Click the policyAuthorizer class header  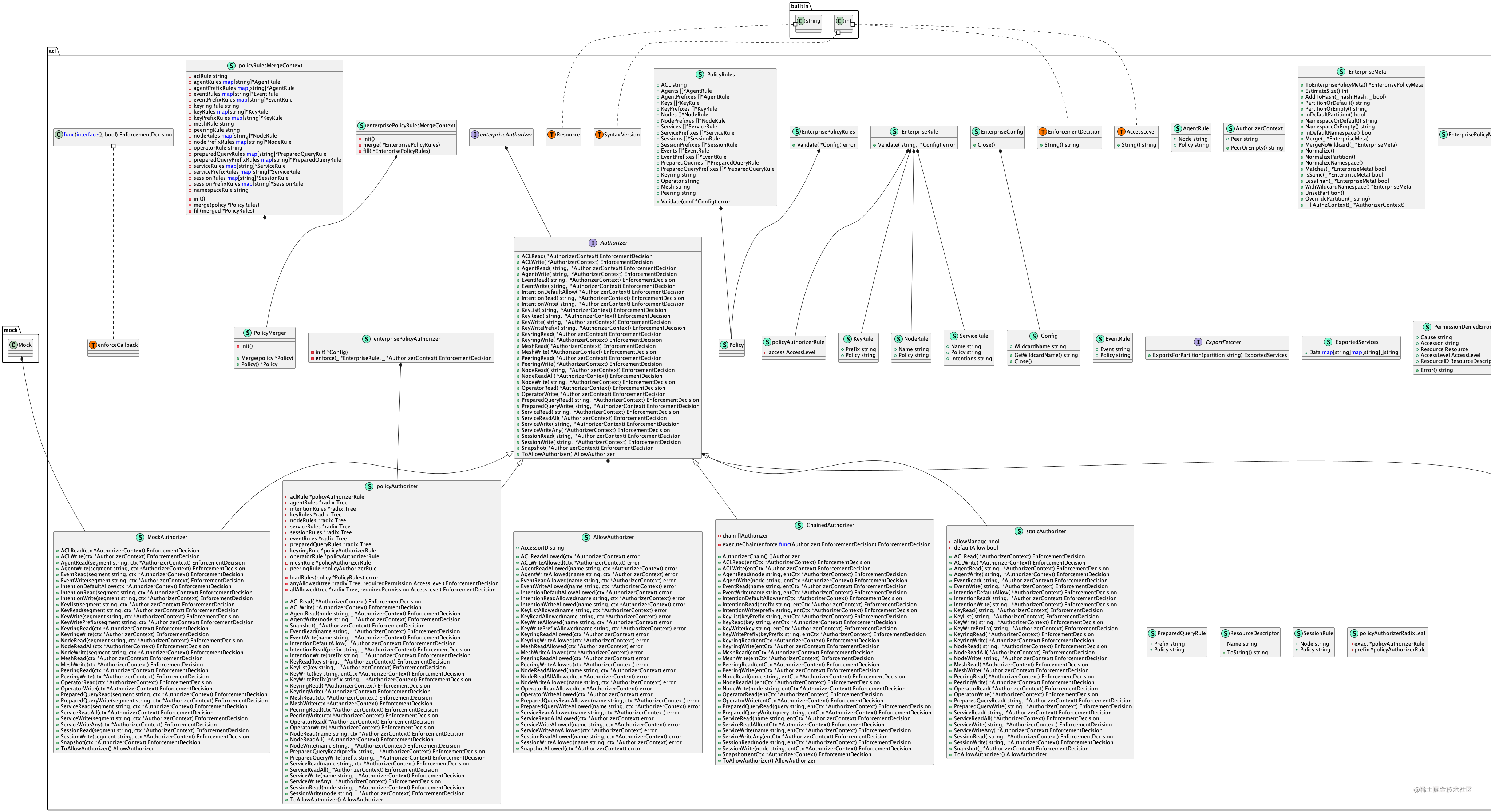pos(397,486)
